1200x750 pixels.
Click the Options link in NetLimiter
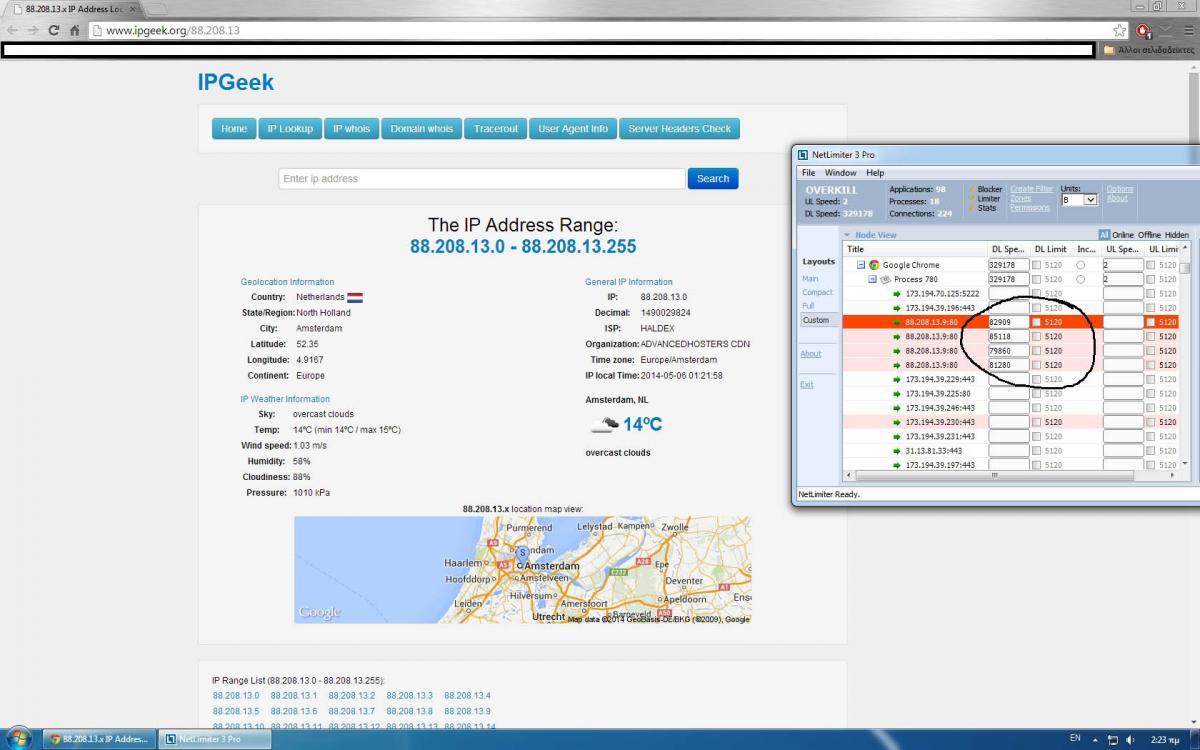tap(1120, 189)
